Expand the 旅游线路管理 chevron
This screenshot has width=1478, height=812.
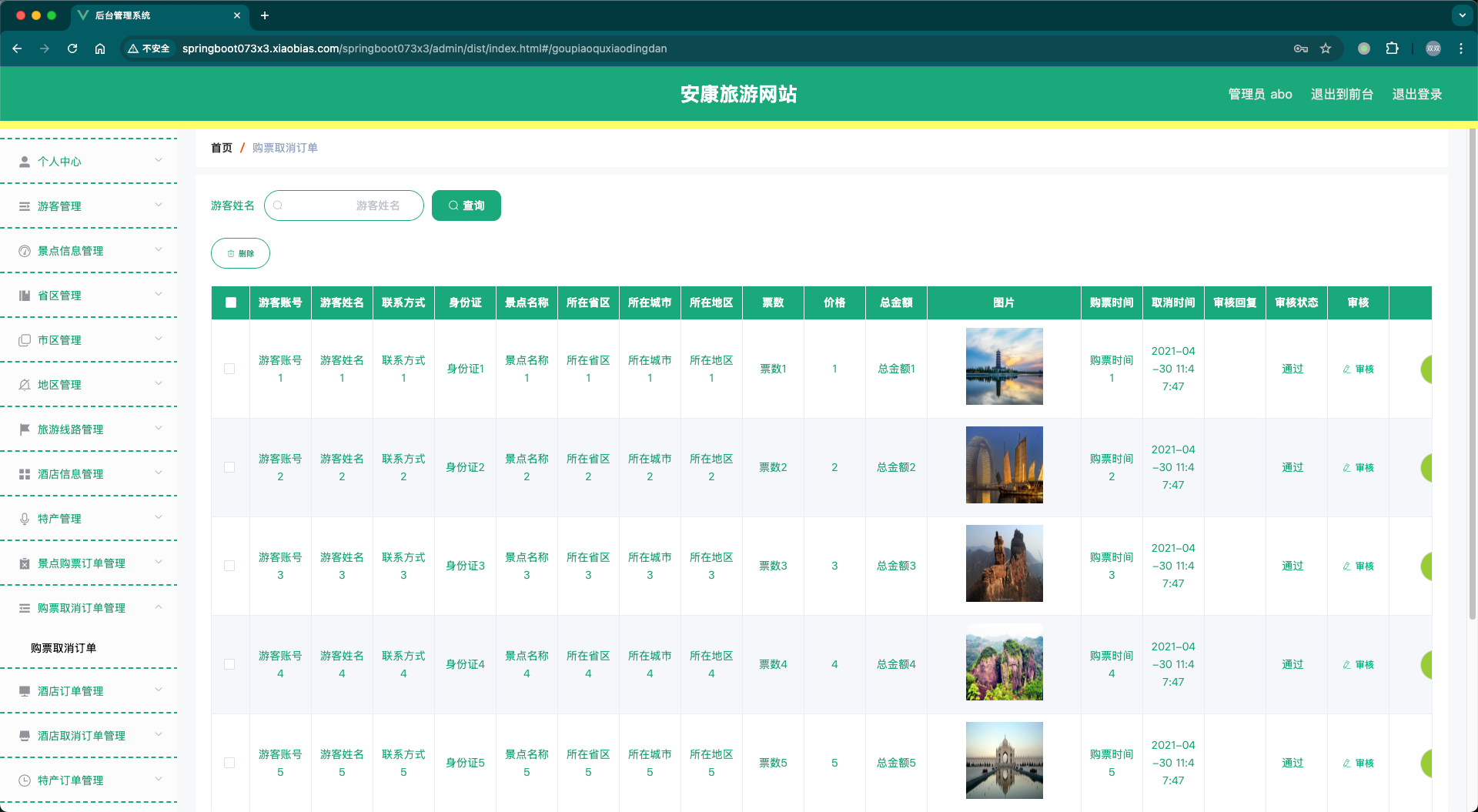(x=159, y=428)
